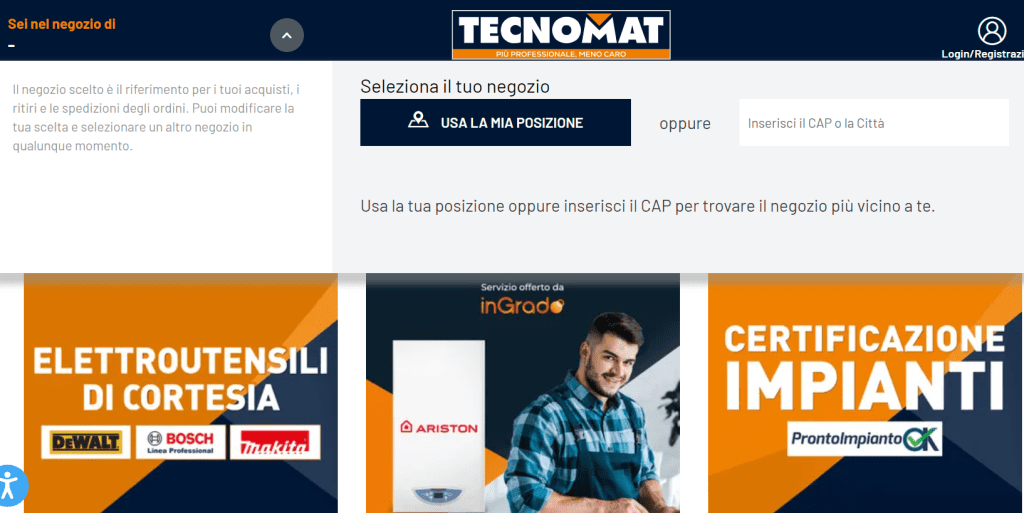The height and width of the screenshot is (513, 1024).
Task: Click Sei nel negozio di label
Action: click(61, 24)
